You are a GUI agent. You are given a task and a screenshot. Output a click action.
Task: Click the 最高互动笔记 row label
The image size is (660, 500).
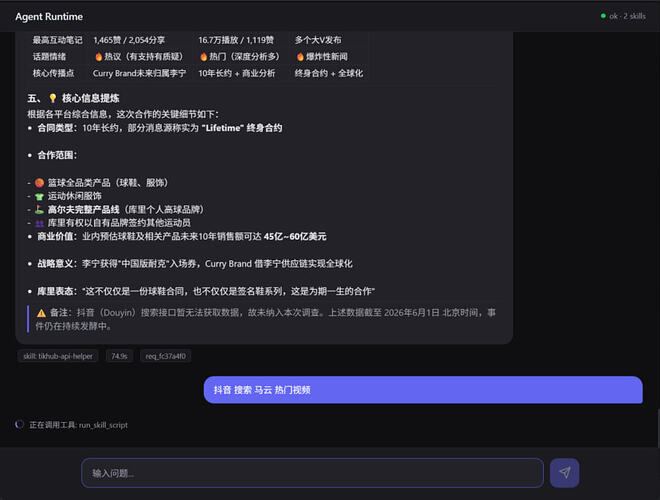click(58, 40)
